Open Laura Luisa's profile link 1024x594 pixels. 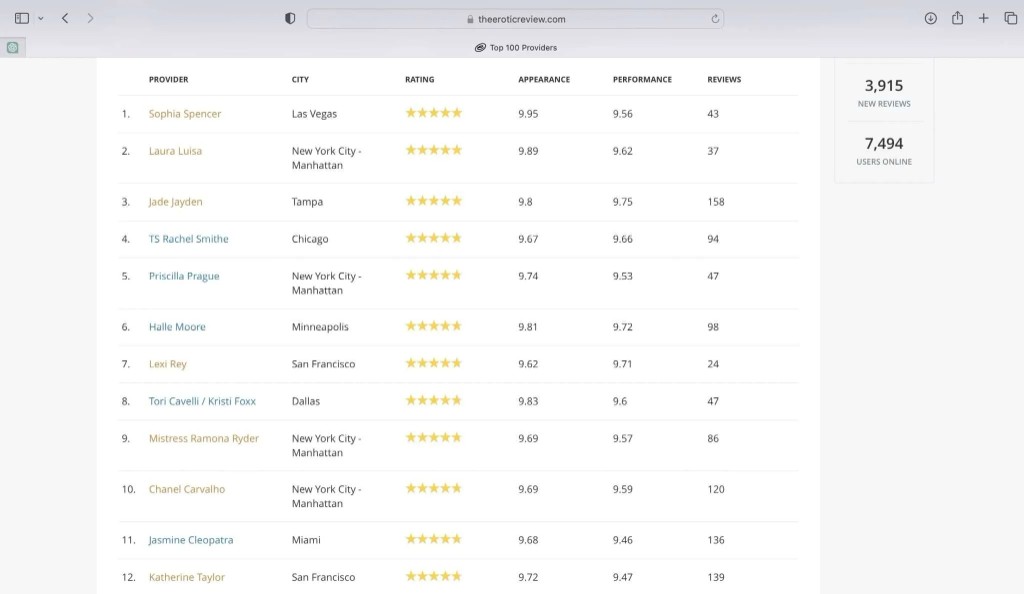pyautogui.click(x=175, y=151)
